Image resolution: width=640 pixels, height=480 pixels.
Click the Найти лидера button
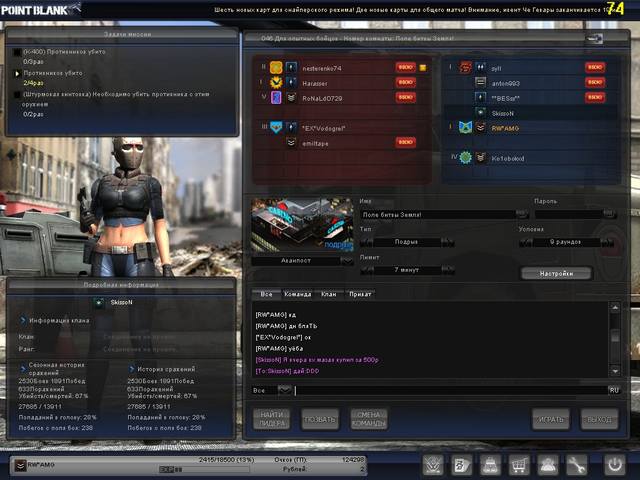coord(272,419)
